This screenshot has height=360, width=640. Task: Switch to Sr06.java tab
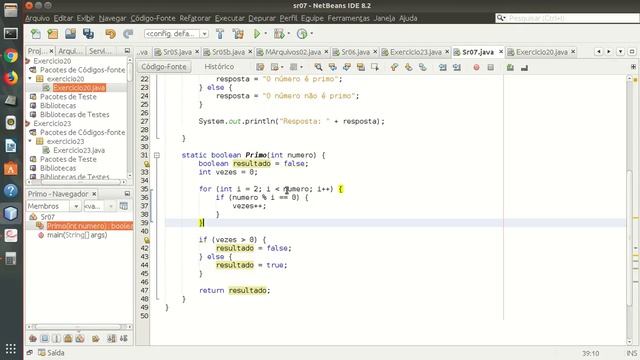(355, 52)
